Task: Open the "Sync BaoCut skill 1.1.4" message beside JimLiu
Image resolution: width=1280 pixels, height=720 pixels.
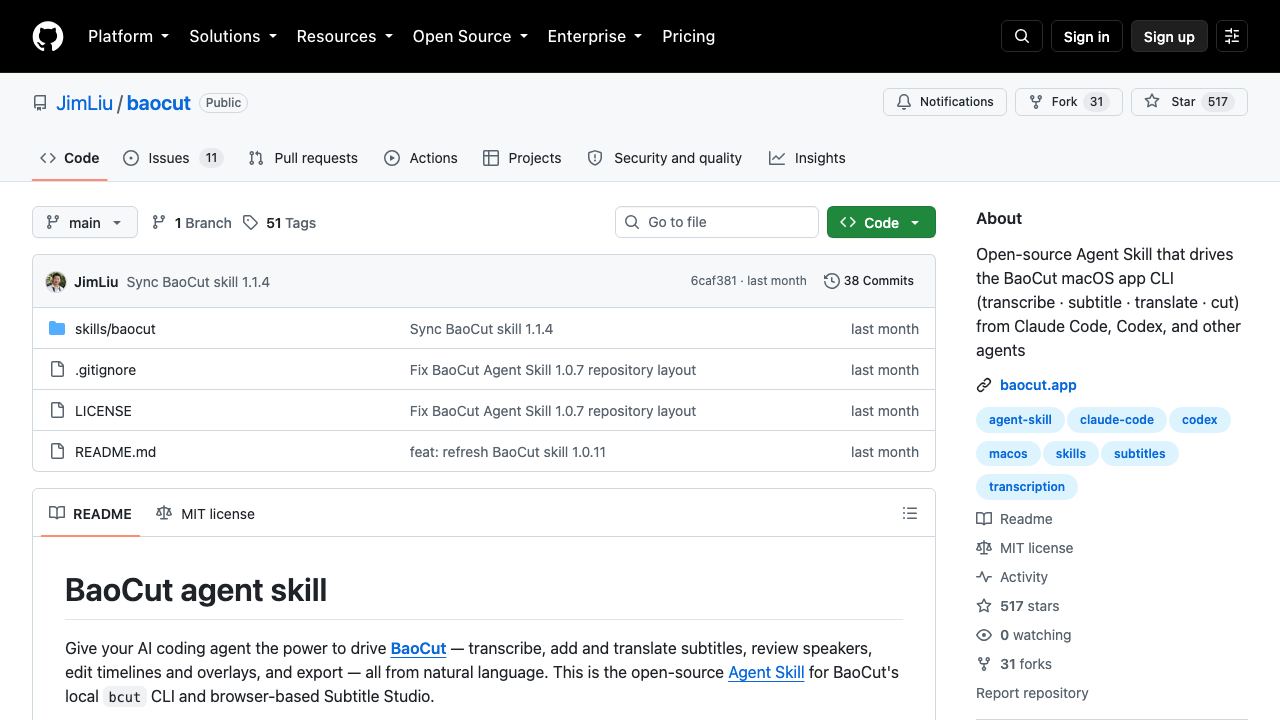Action: tap(198, 282)
